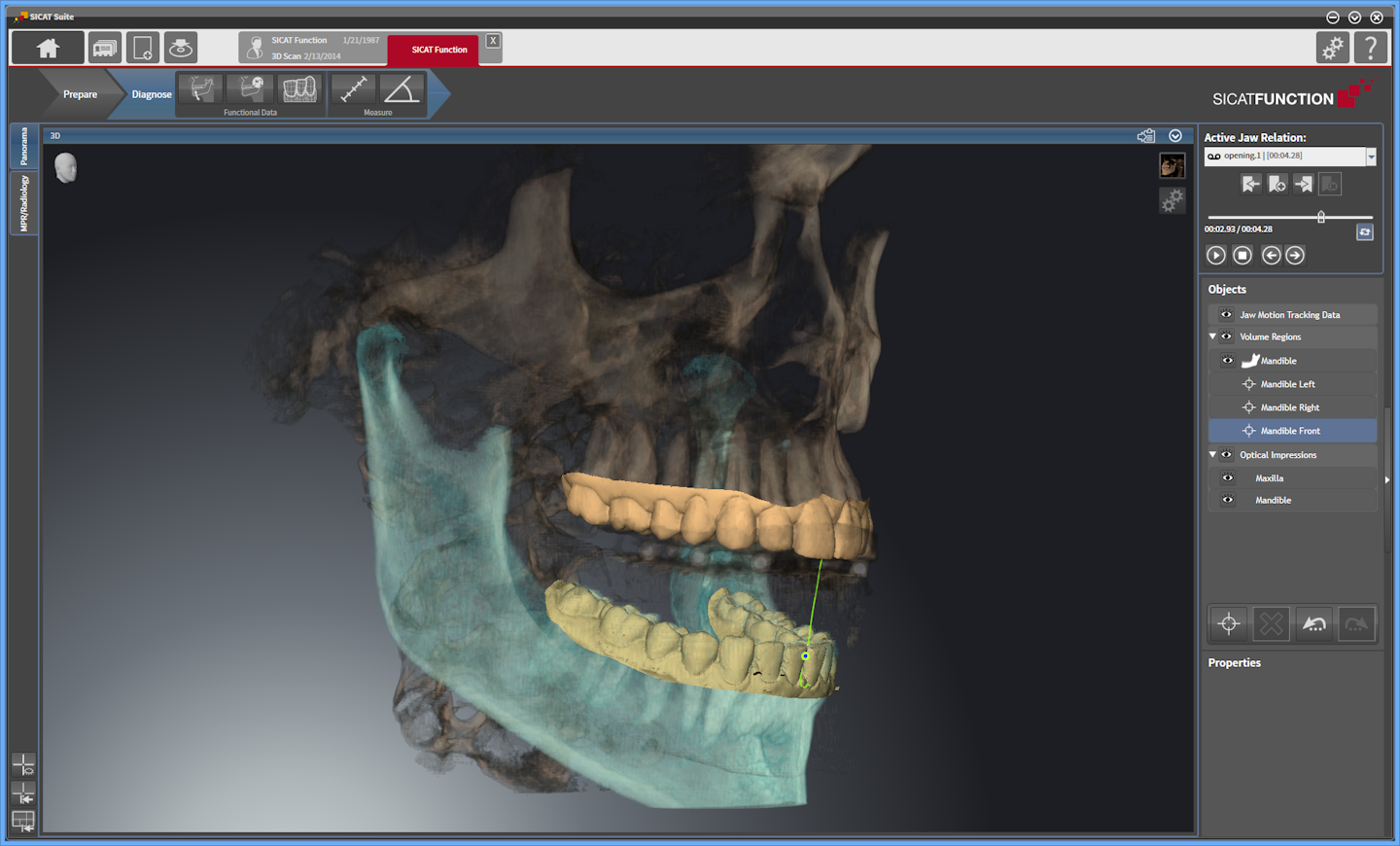1400x846 pixels.
Task: Click the focus crosshair button below Objects
Action: (x=1229, y=624)
